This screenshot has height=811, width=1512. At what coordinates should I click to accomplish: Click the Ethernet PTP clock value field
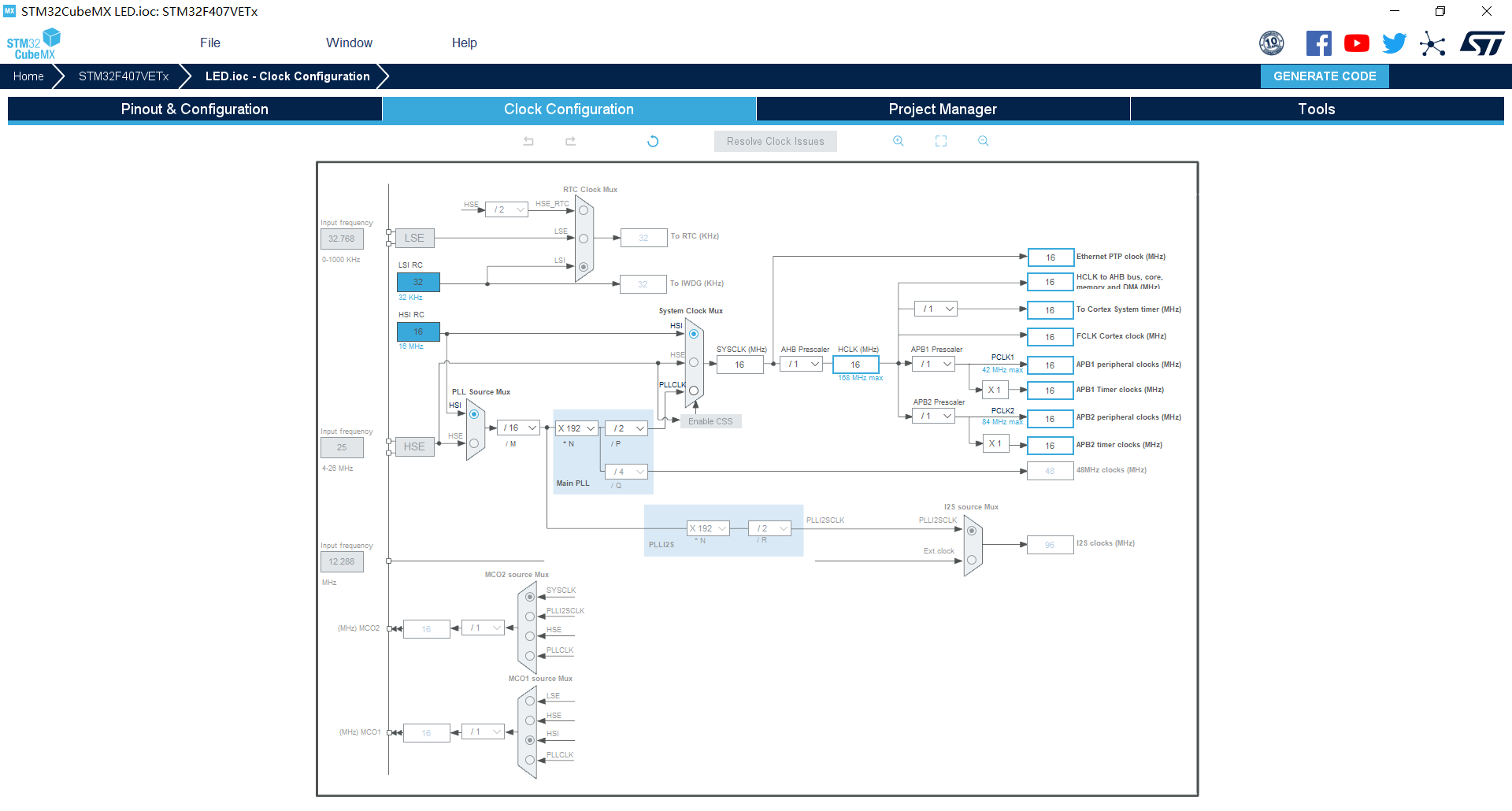point(1051,257)
